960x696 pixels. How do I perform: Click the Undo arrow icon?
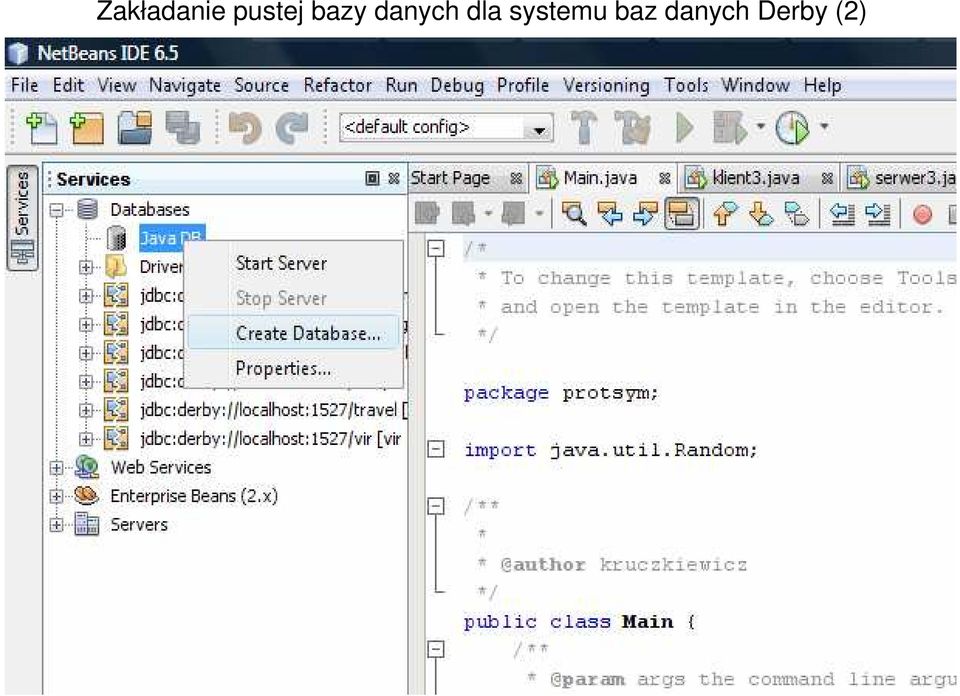pos(245,128)
